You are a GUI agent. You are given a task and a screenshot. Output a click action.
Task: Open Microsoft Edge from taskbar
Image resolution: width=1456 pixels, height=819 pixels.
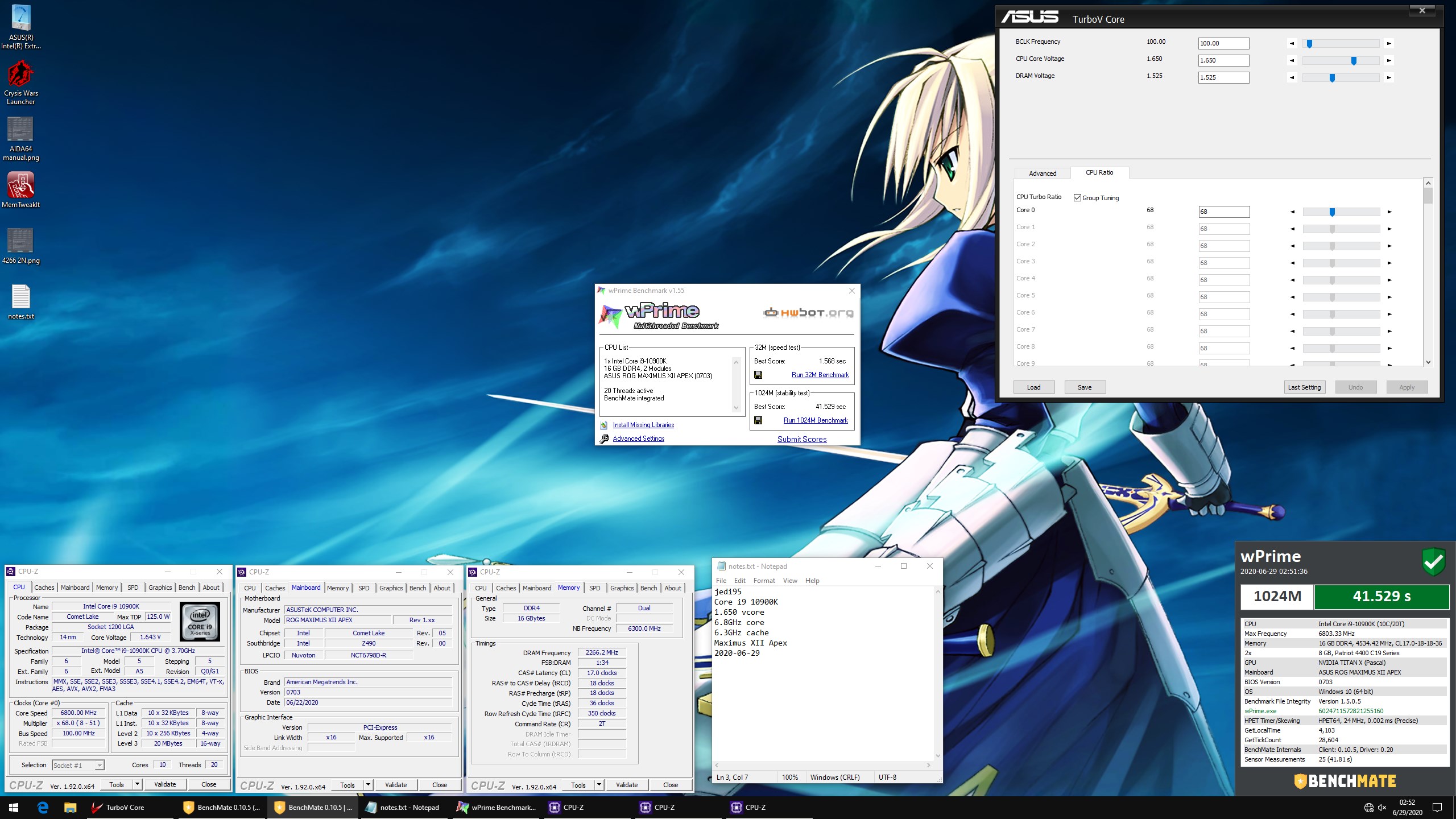(43, 807)
